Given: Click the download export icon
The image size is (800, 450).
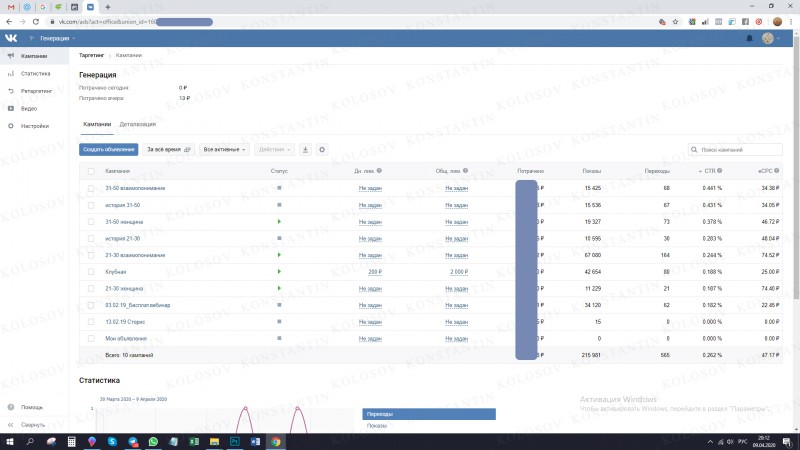Looking at the screenshot, I should tap(305, 149).
